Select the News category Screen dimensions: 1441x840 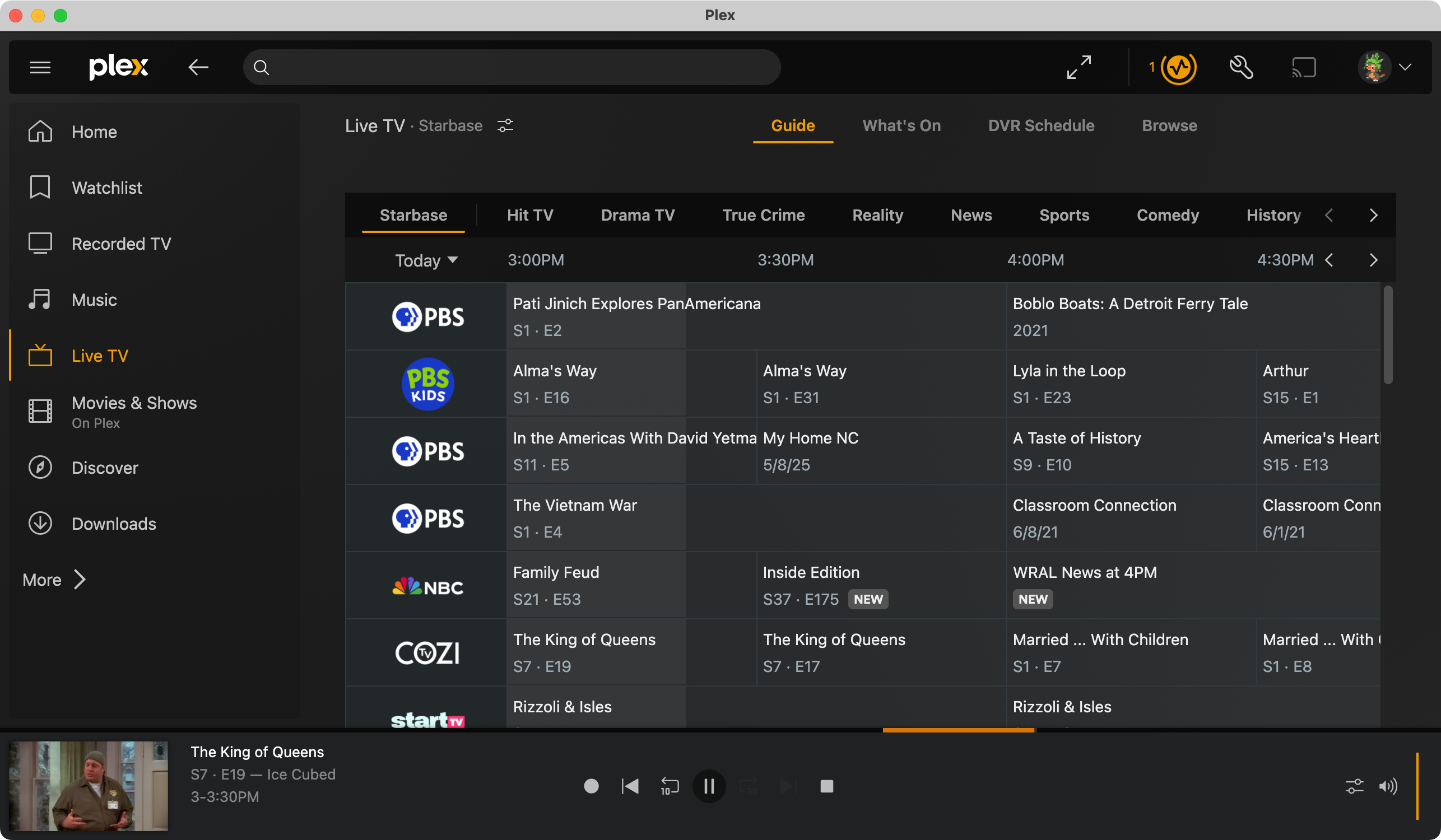point(971,216)
